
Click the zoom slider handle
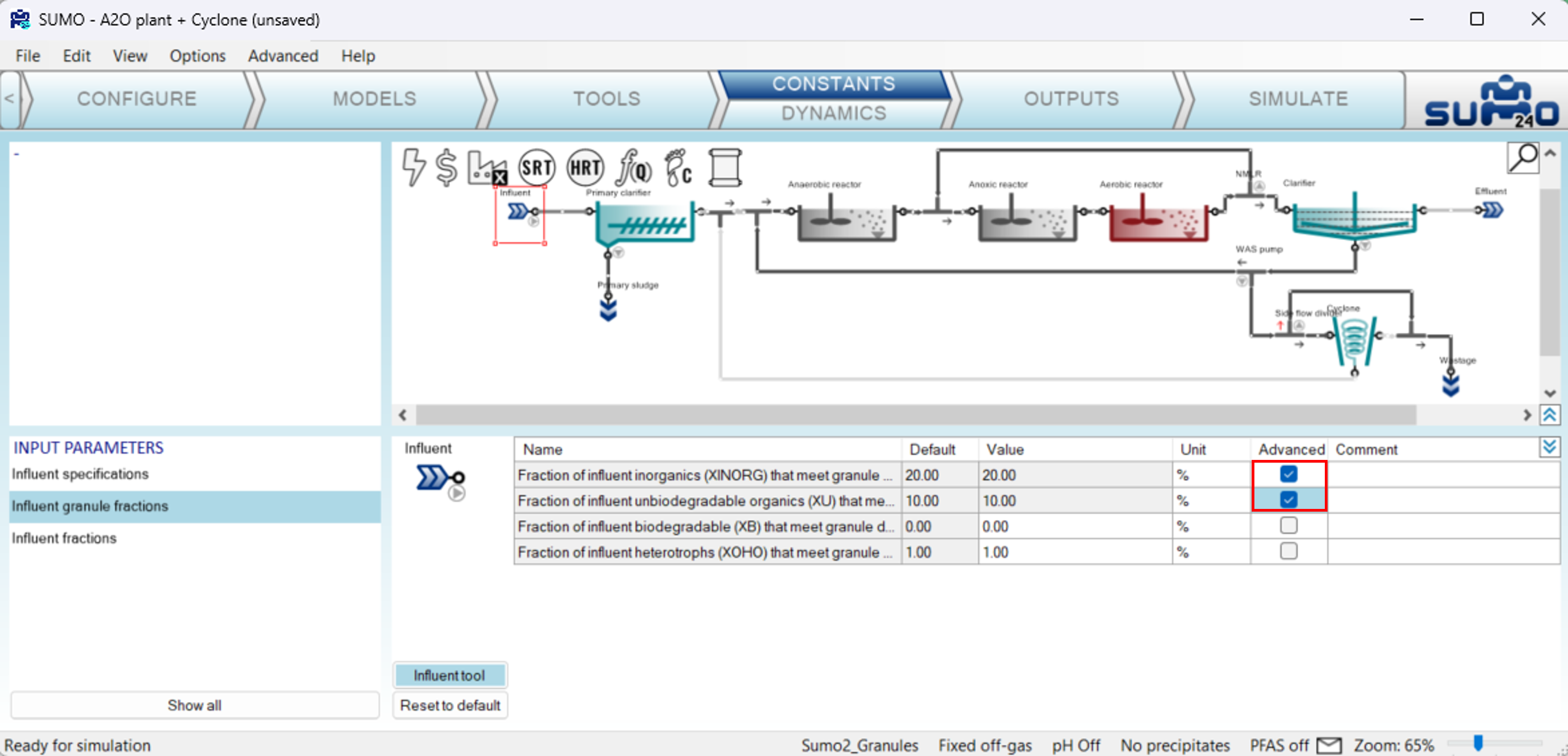tap(1478, 743)
